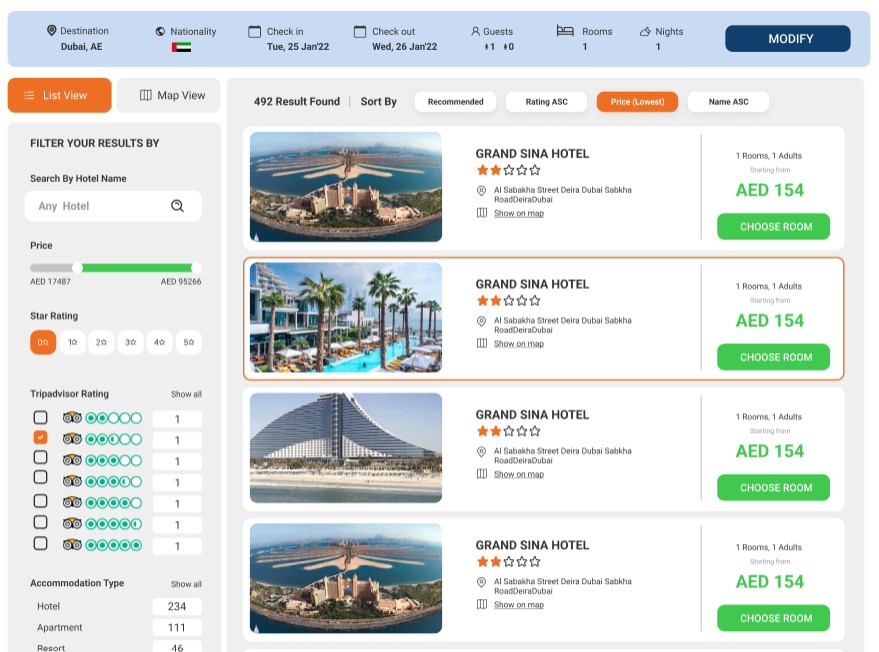Image resolution: width=879 pixels, height=652 pixels.
Task: Uncheck the selected Tripadvisor rating checkbox
Action: 40,438
